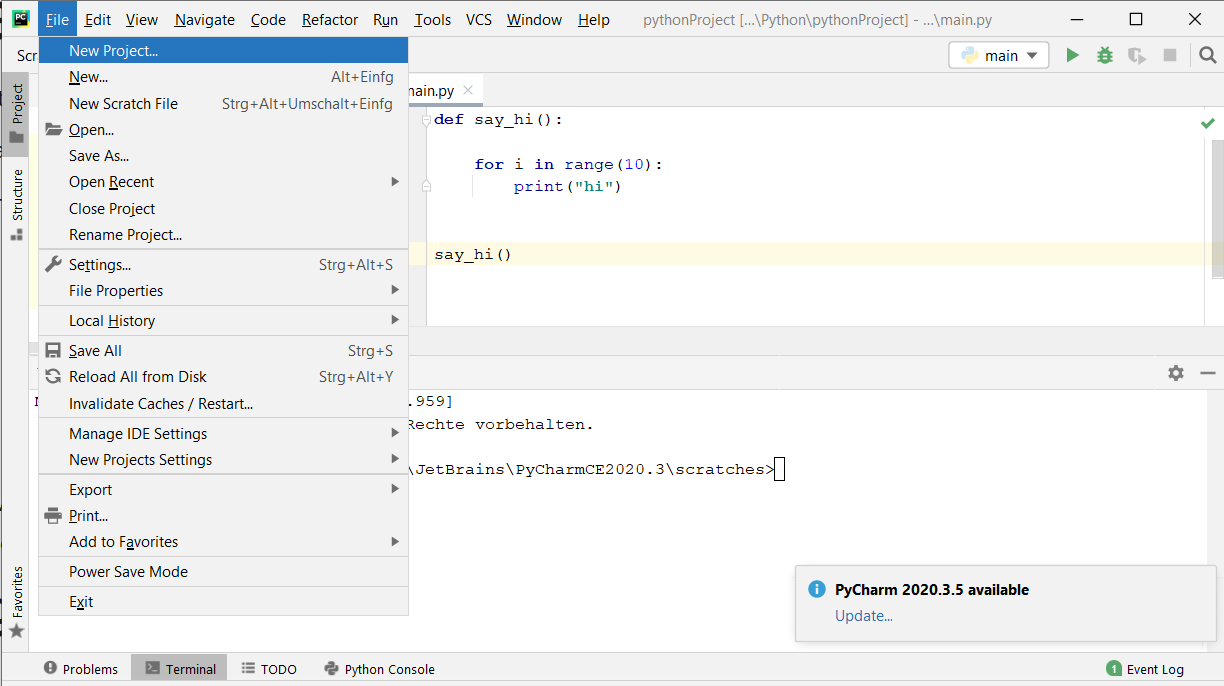
Task: Click the Update link in the notification
Action: pyautogui.click(x=862, y=616)
